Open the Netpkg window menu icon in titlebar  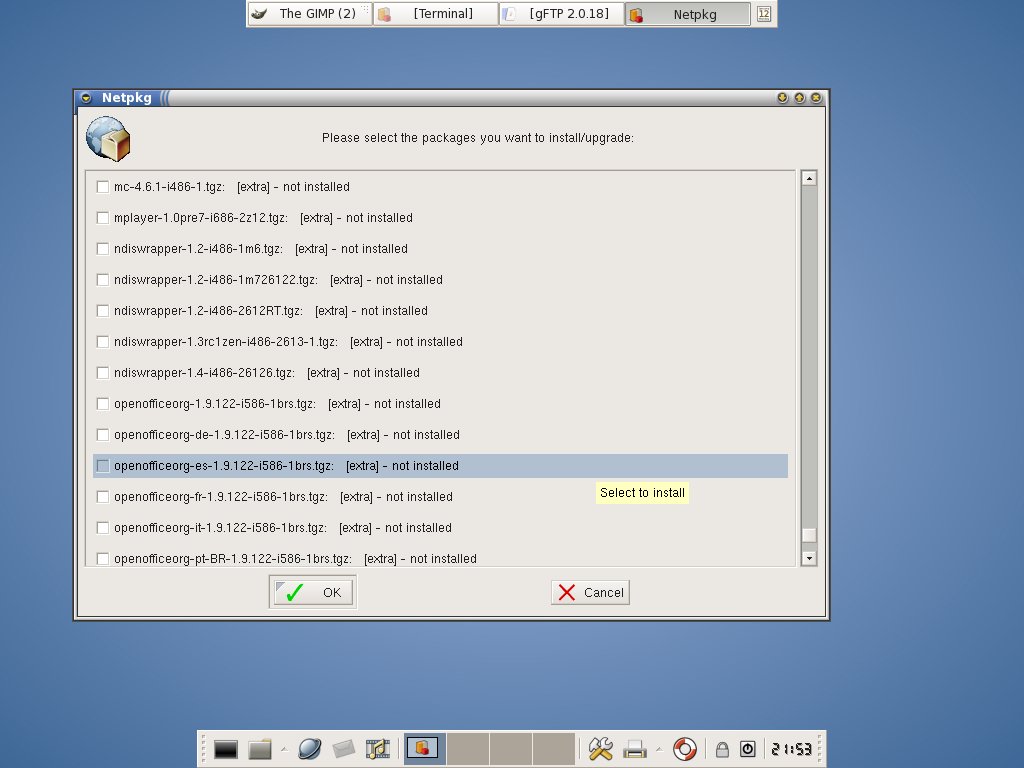pos(86,98)
